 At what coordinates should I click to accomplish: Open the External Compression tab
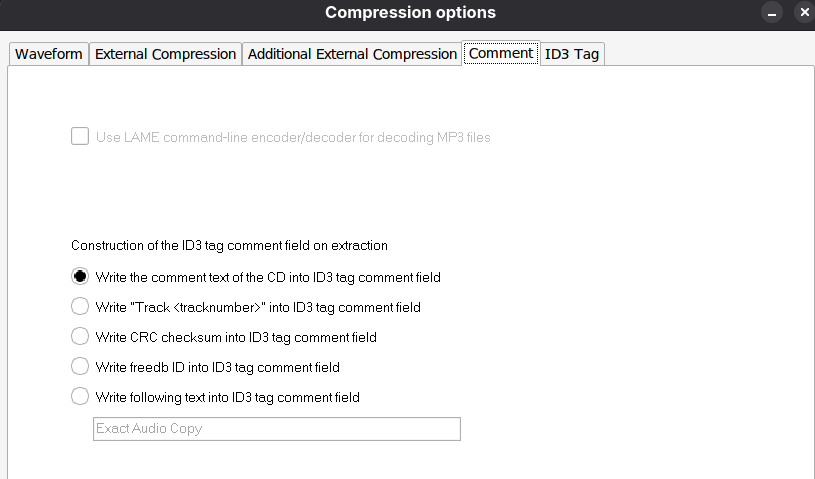pyautogui.click(x=166, y=54)
